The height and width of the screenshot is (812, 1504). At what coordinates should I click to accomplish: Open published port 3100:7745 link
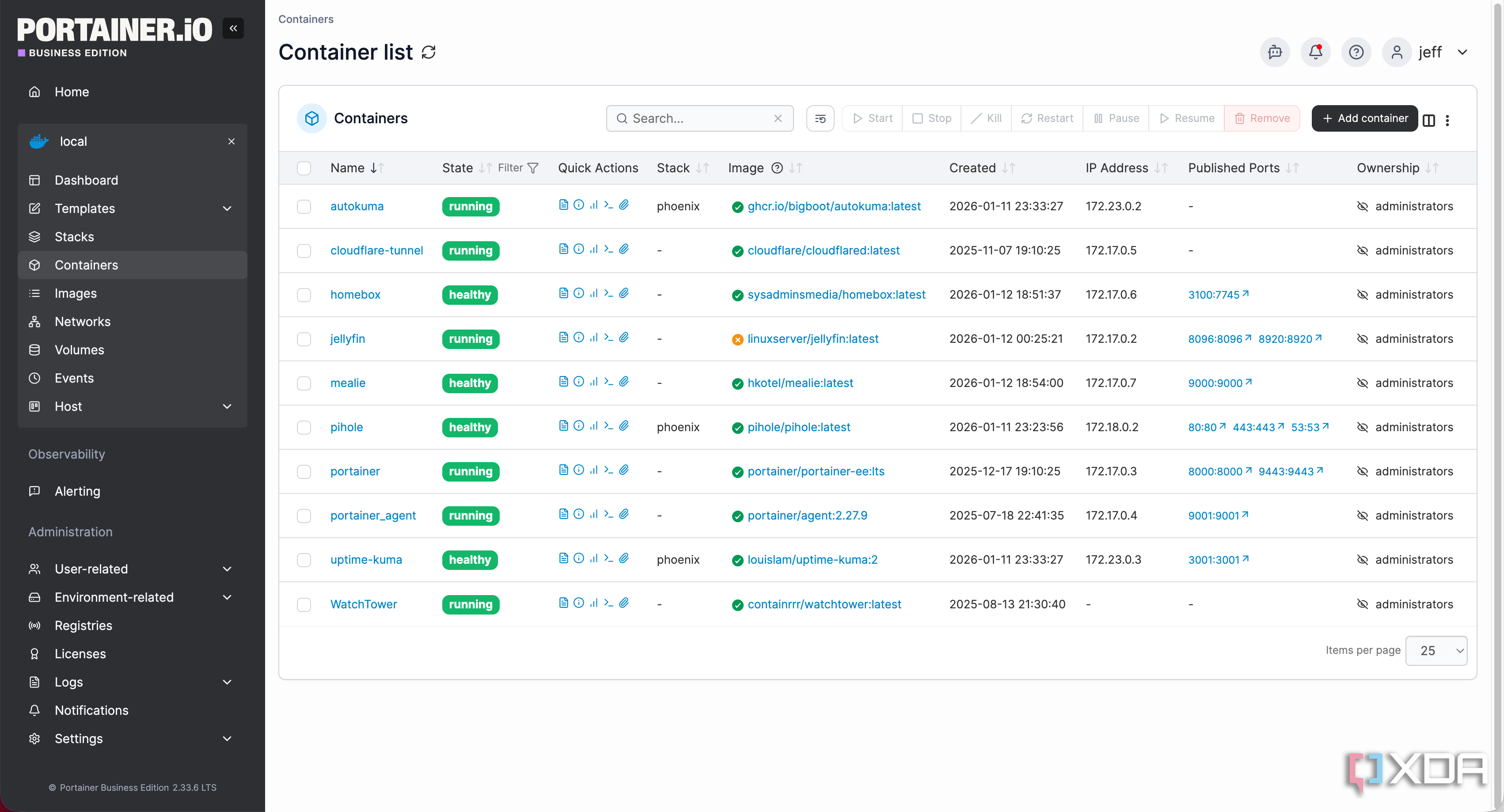pyautogui.click(x=1218, y=295)
